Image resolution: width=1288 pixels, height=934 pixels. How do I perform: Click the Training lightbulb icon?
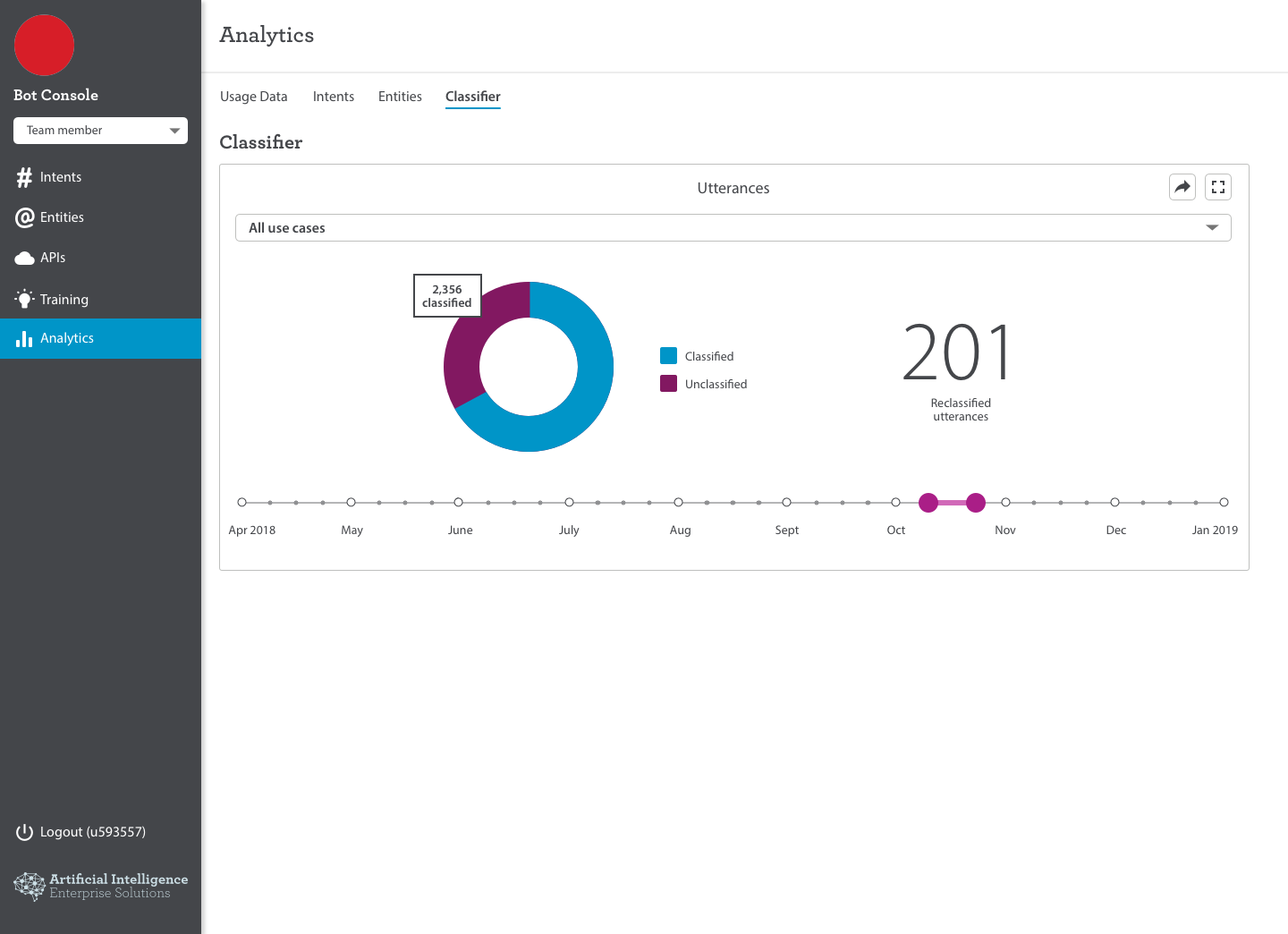pos(25,299)
